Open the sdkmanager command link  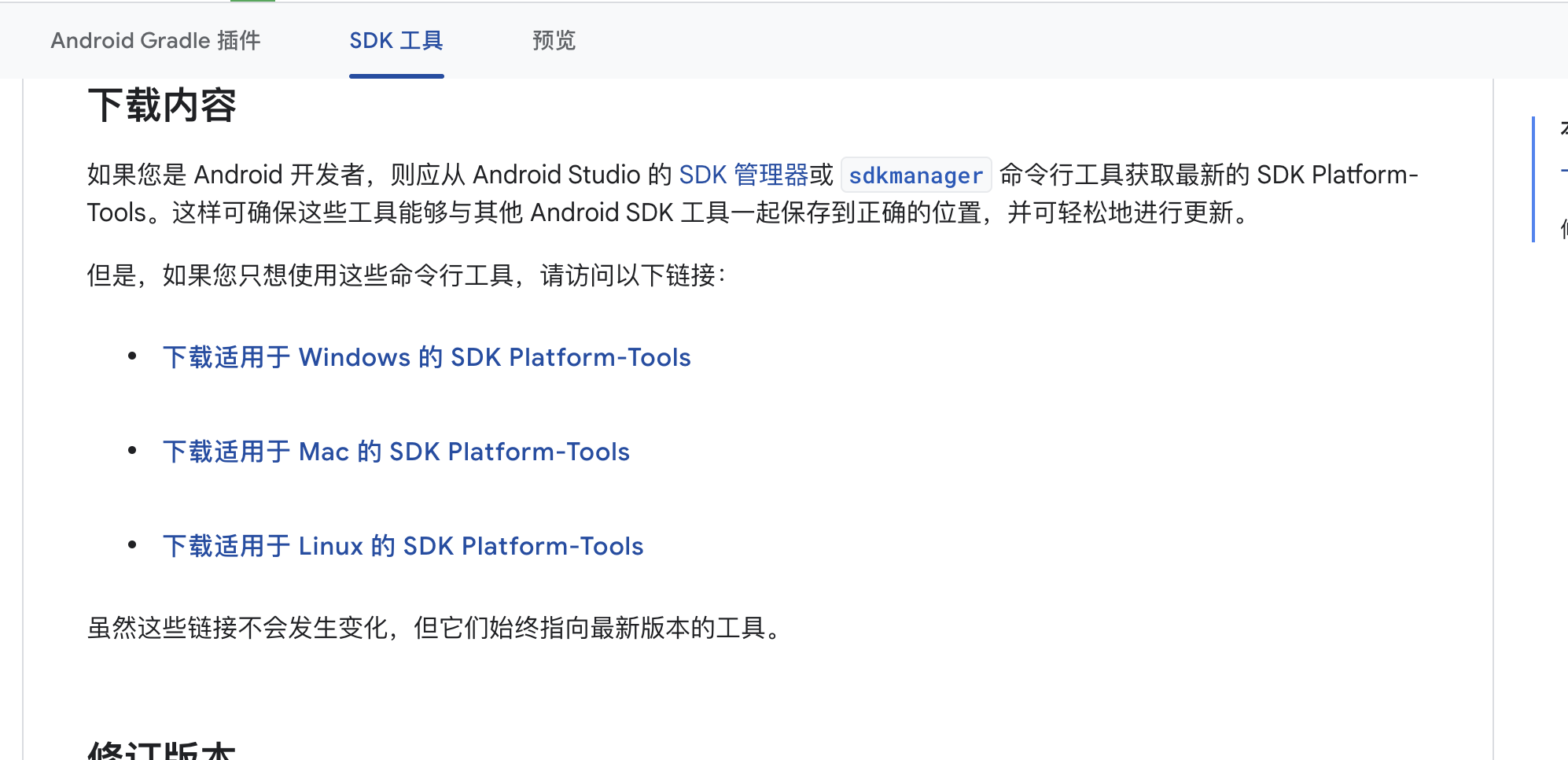point(916,175)
